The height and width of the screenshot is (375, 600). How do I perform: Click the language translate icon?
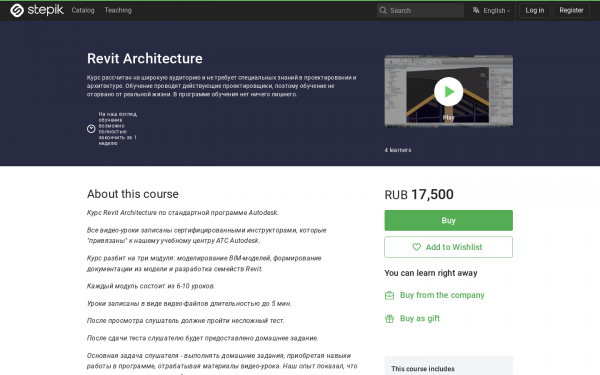[x=476, y=10]
